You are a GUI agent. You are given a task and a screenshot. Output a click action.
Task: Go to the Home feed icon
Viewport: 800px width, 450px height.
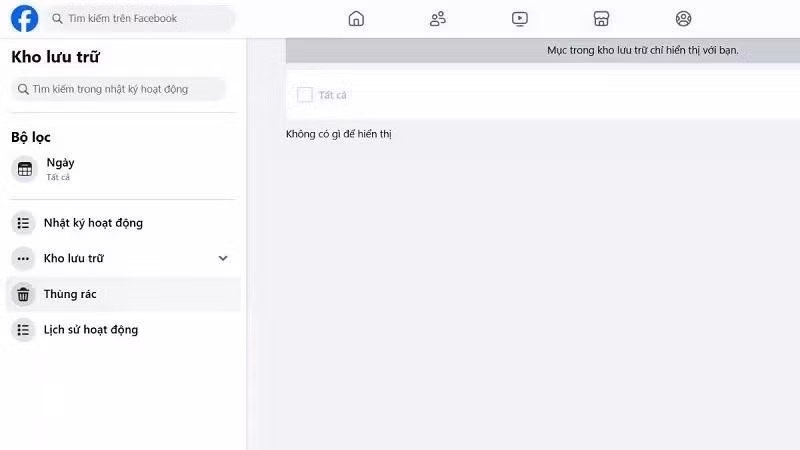356,18
